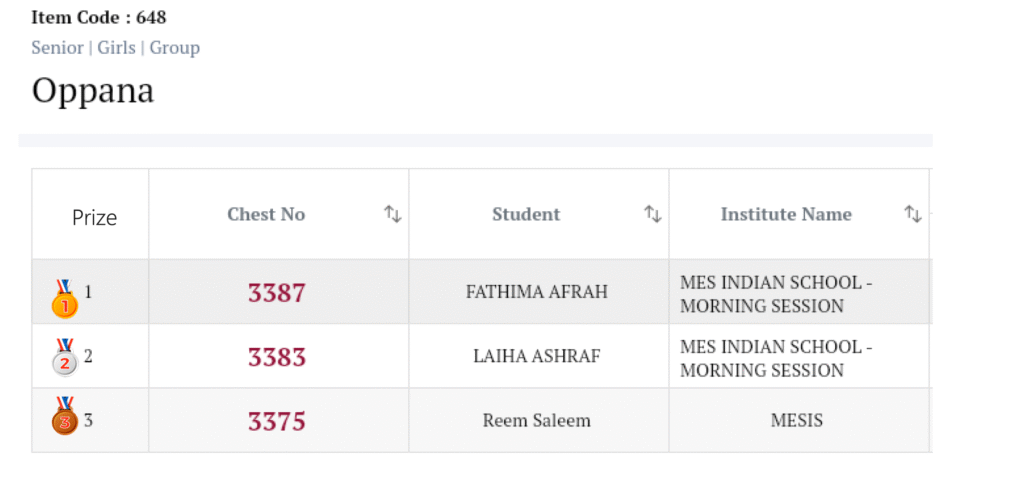Open chest number 3375
The image size is (1024, 489).
[277, 421]
